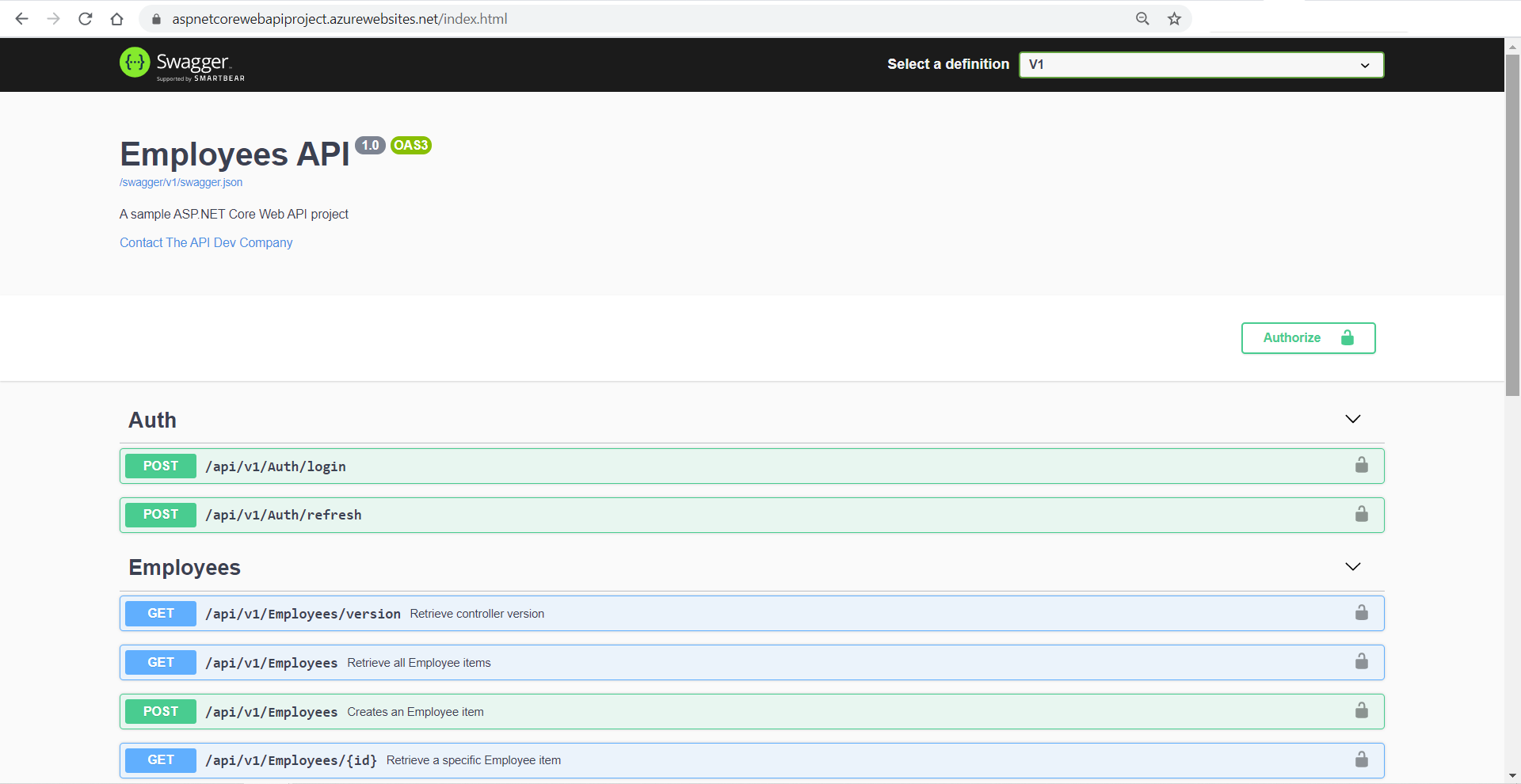Click 'A sample ASP.NET Core Web API project' text
The image size is (1521, 784).
coord(234,214)
